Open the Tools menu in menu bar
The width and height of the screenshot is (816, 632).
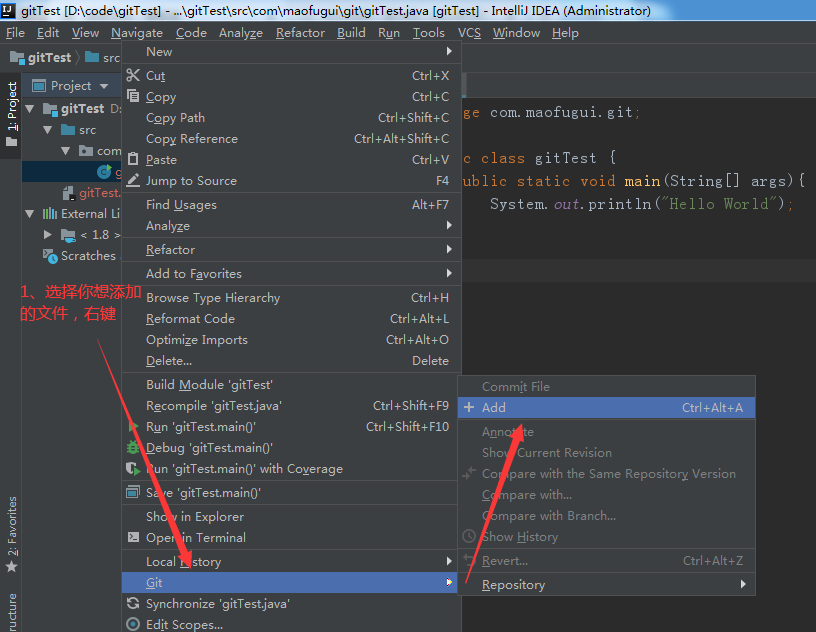pos(428,33)
